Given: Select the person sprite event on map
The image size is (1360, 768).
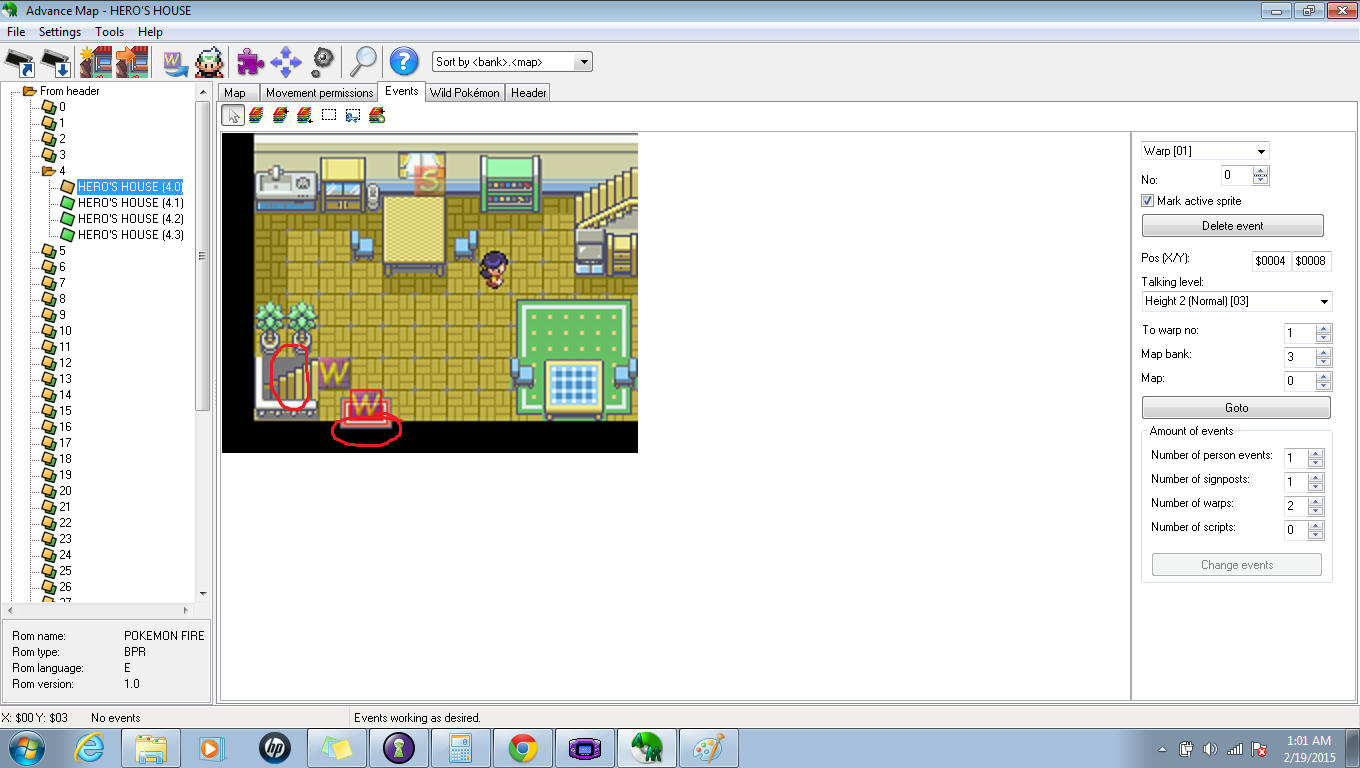Looking at the screenshot, I should pyautogui.click(x=493, y=270).
